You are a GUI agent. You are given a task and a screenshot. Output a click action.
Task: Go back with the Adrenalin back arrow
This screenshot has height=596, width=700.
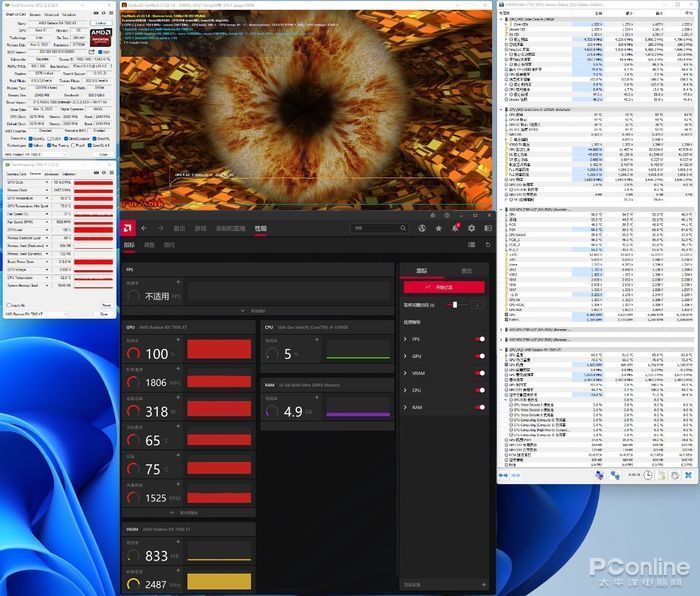(x=144, y=228)
